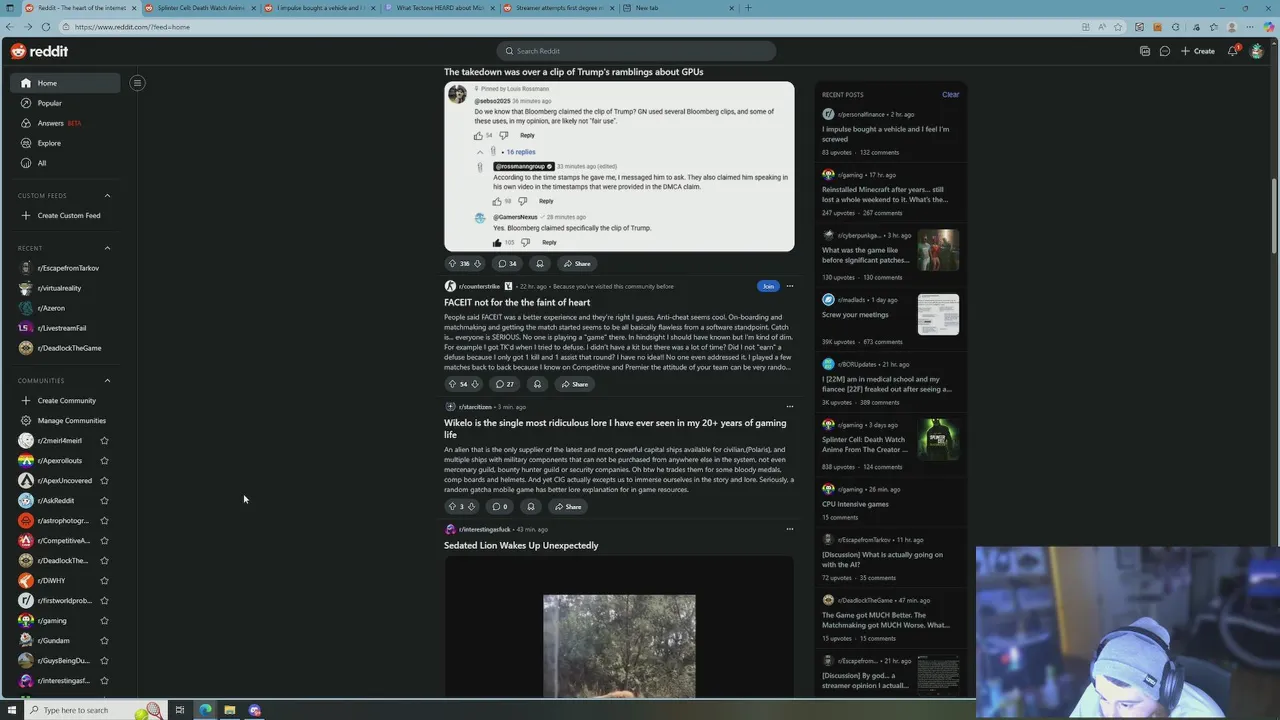This screenshot has width=1280, height=720.
Task: Open the chat icon in header
Action: 1165,51
